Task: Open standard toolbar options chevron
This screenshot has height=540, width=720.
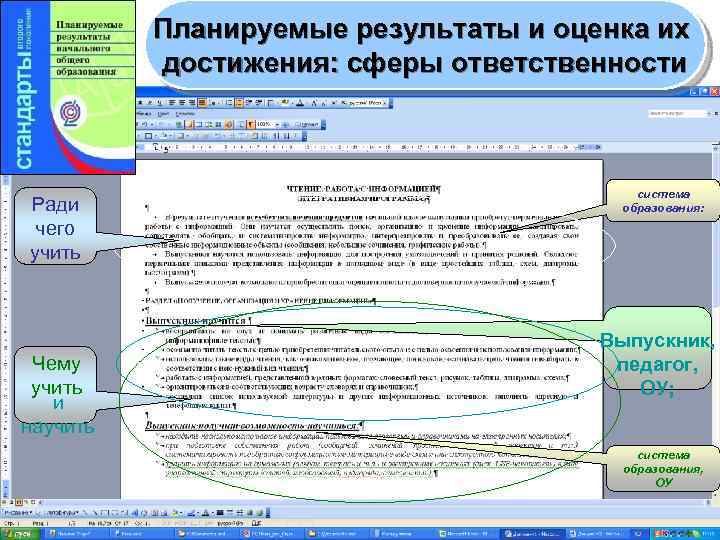Action: [323, 125]
